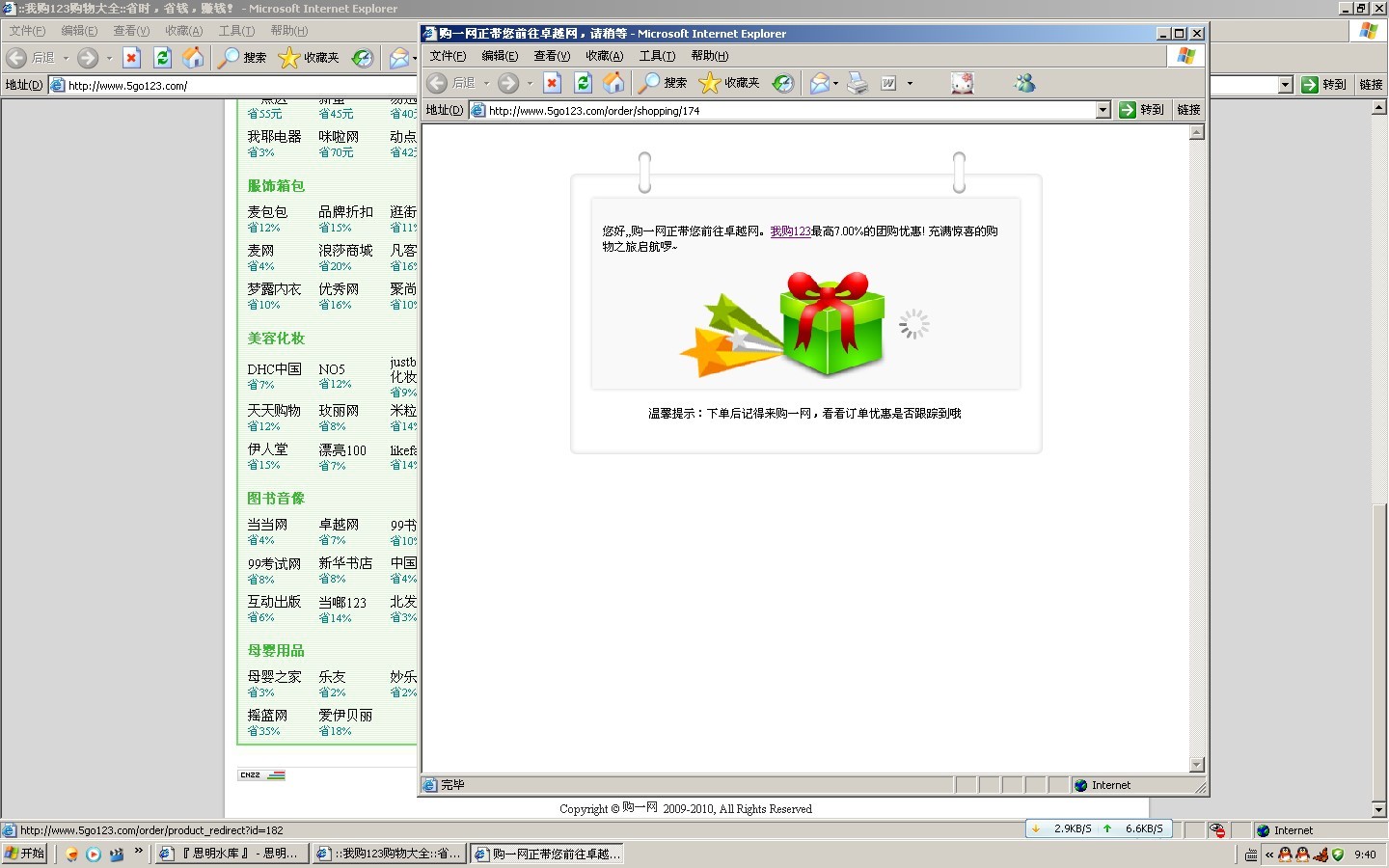Click the Back arrow in the front window
This screenshot has height=868, width=1389.
[437, 83]
